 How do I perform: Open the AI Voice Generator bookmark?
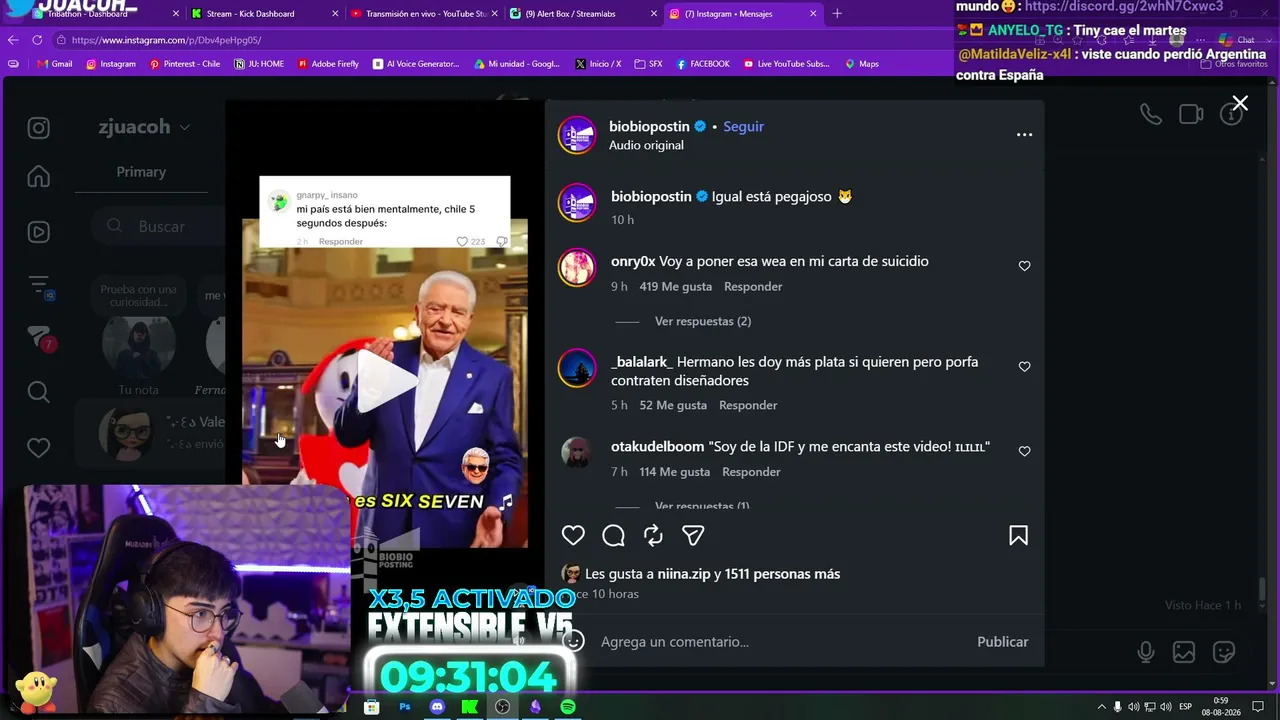(416, 64)
